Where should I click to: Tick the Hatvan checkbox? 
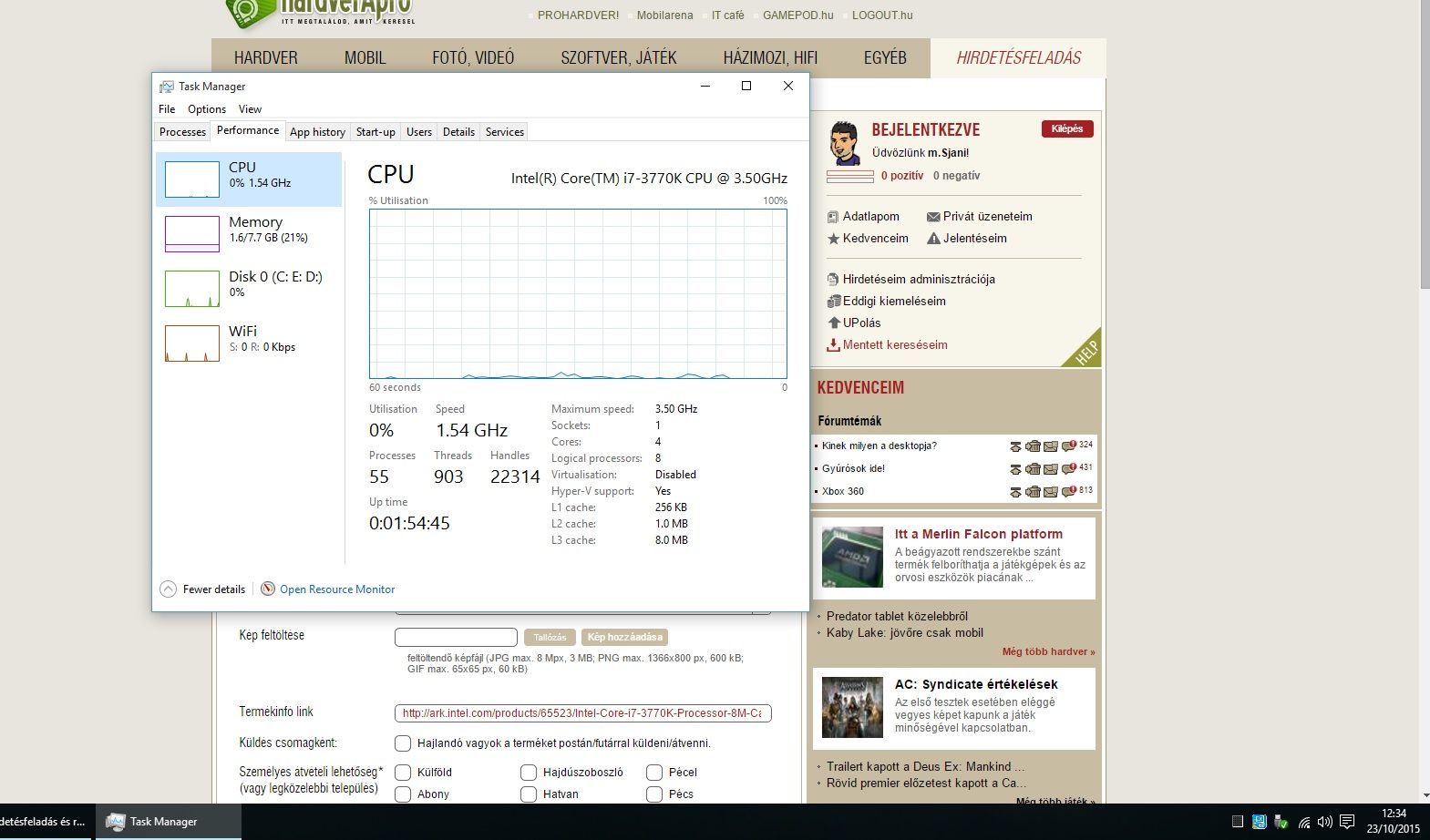click(529, 794)
